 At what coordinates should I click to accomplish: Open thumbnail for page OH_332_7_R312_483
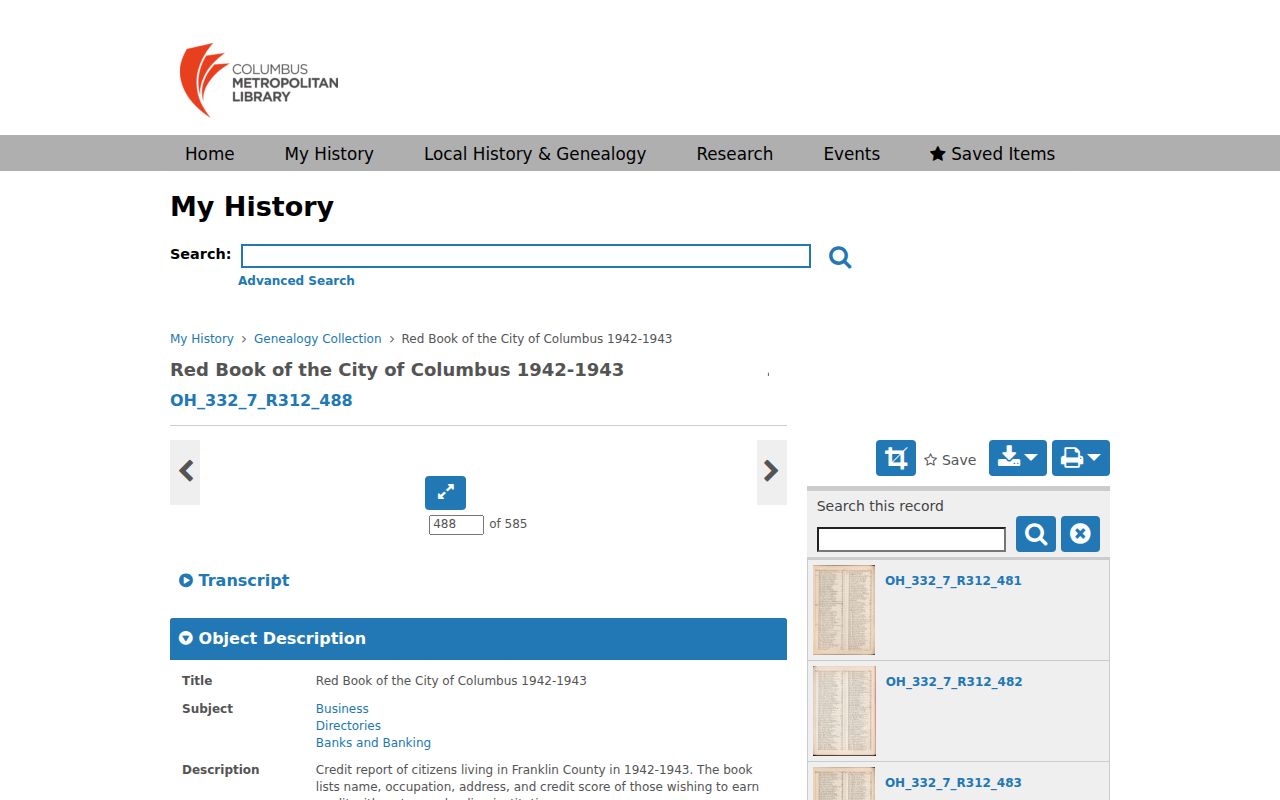844,783
